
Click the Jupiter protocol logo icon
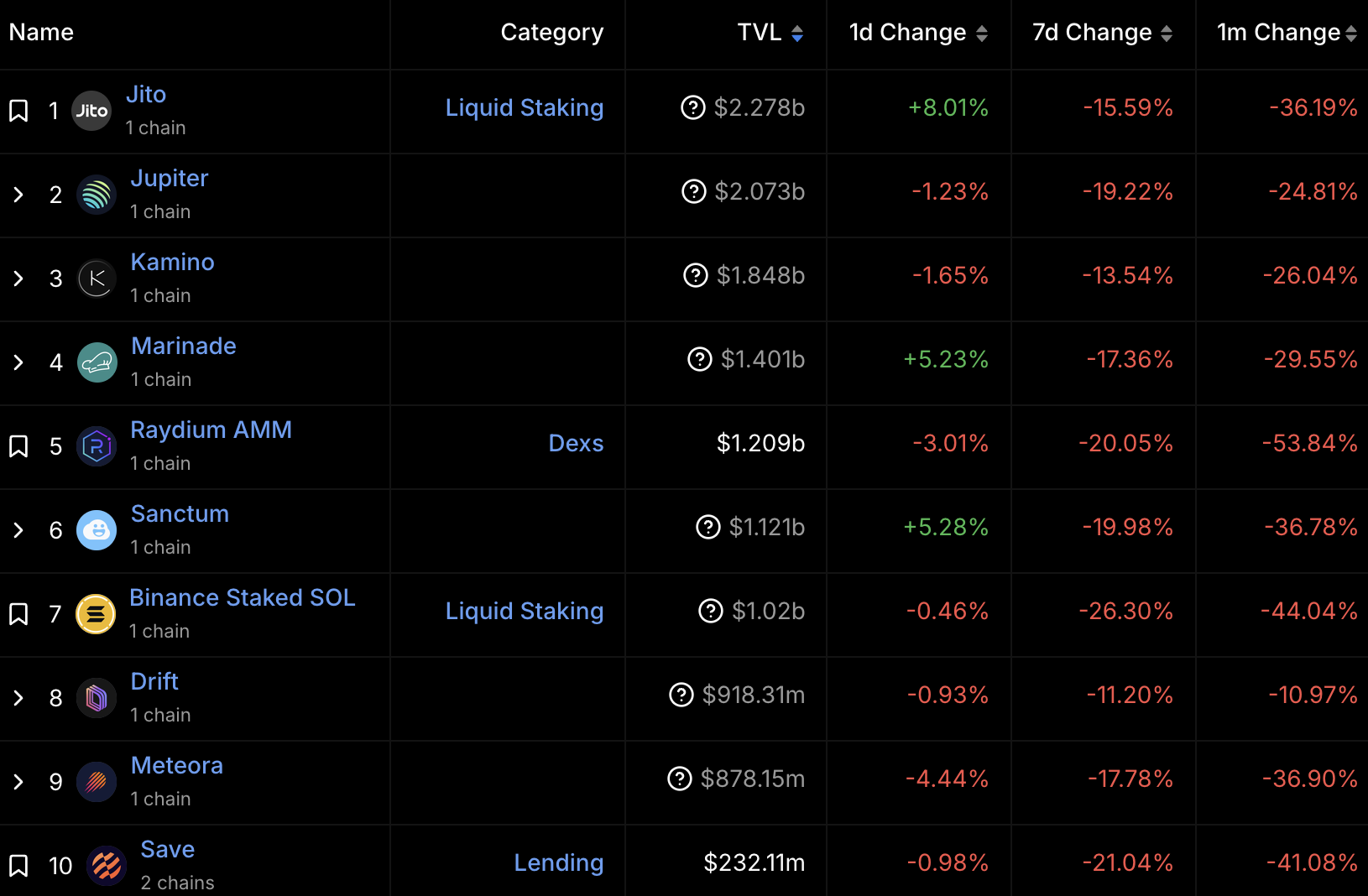97,195
